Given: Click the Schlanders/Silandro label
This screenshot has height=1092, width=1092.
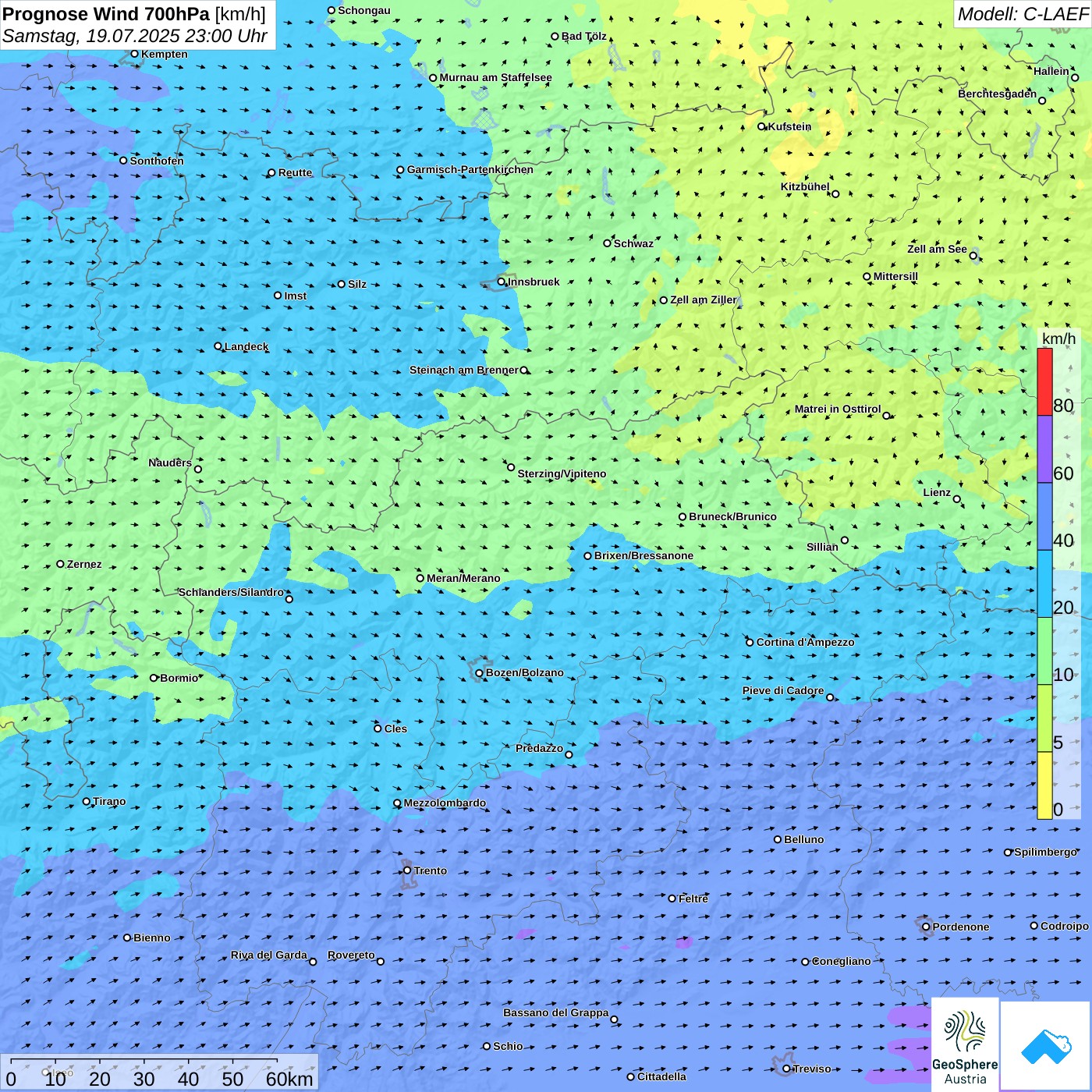Looking at the screenshot, I should 231,592.
